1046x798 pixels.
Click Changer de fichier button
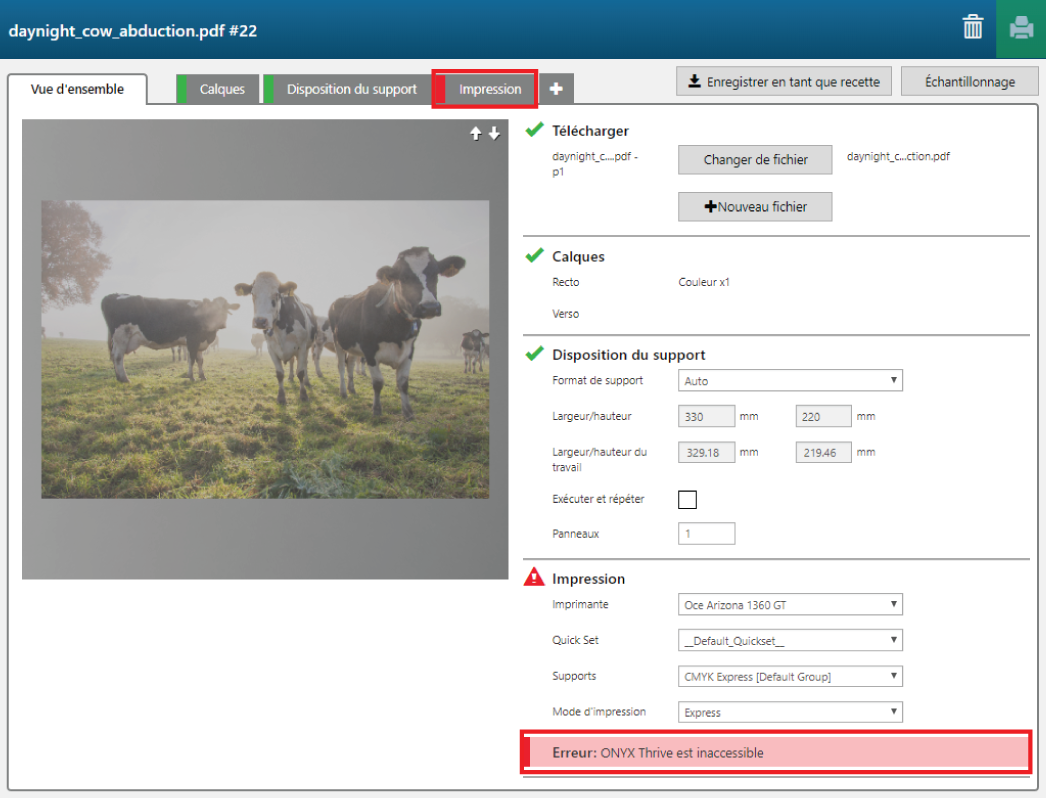click(755, 159)
